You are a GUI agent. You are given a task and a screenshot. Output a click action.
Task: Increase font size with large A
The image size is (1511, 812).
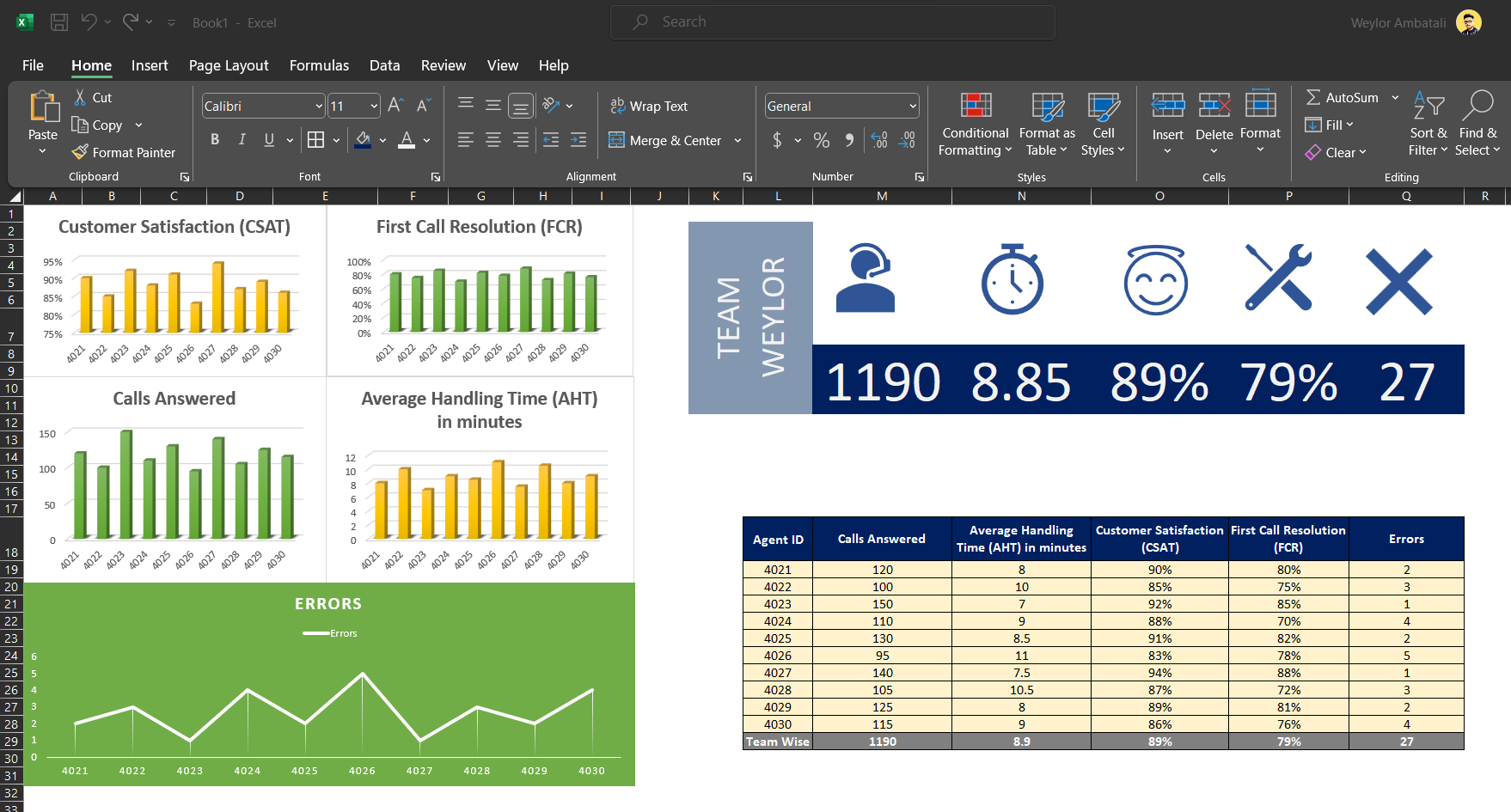tap(395, 105)
